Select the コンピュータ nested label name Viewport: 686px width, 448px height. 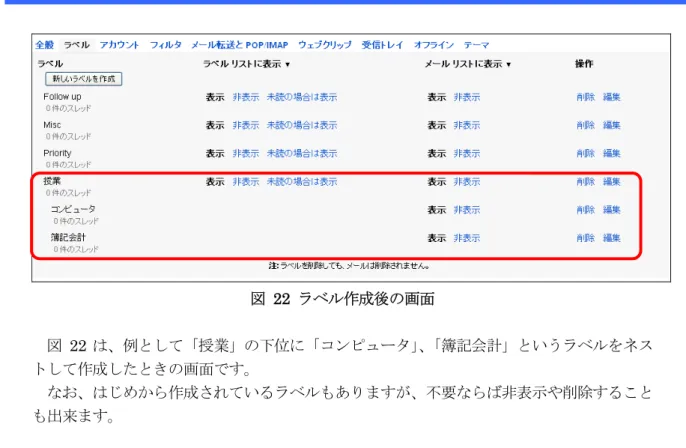coord(73,209)
